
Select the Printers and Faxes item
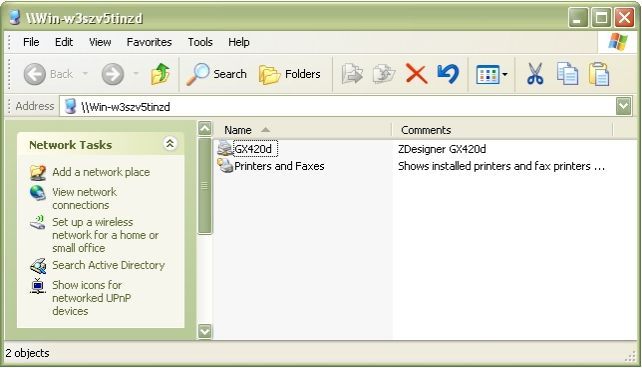[279, 166]
